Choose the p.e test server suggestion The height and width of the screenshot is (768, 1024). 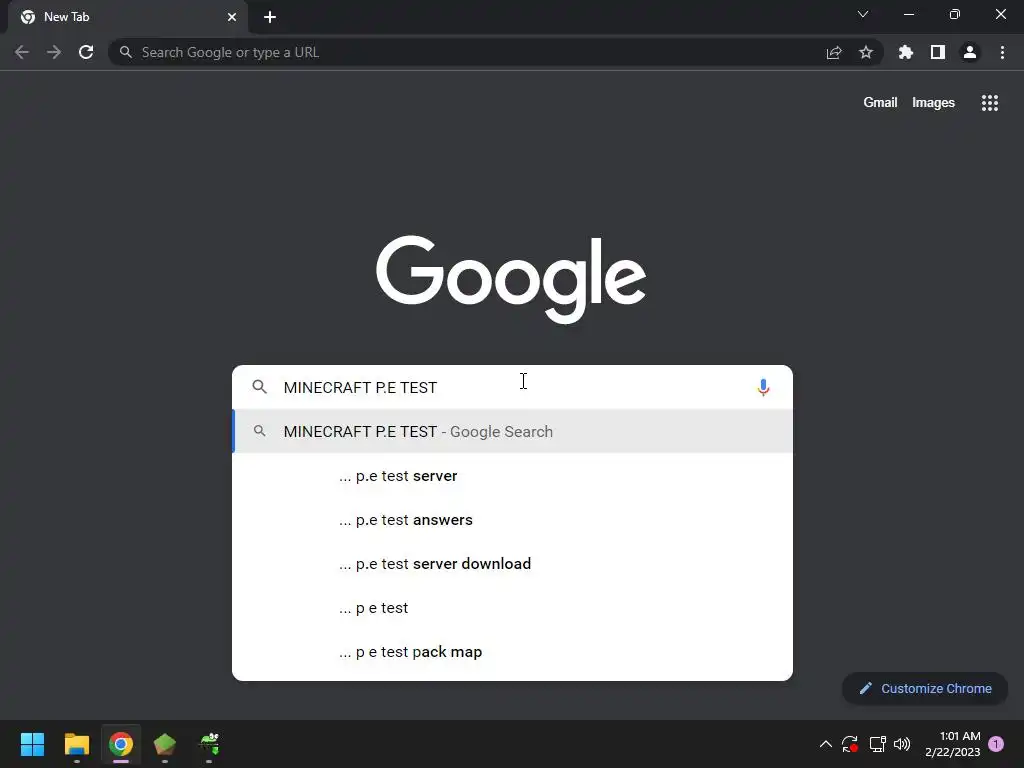pyautogui.click(x=513, y=475)
